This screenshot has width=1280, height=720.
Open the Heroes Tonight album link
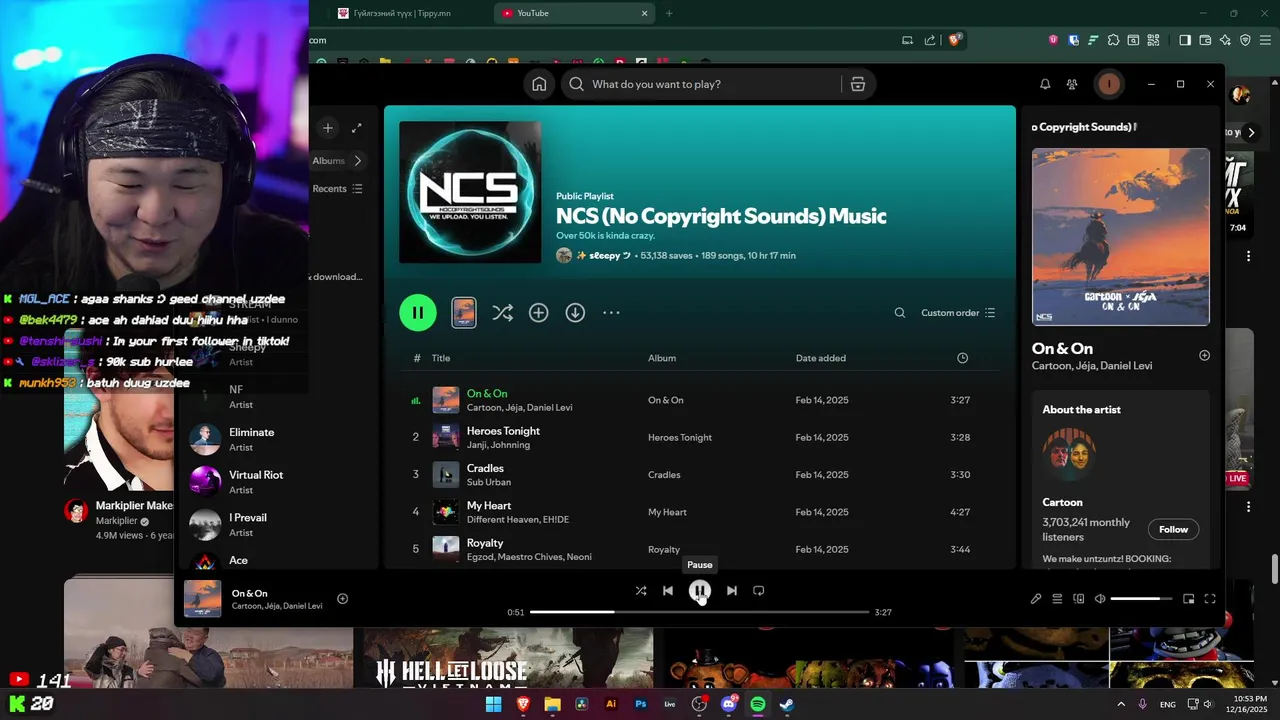(x=680, y=437)
